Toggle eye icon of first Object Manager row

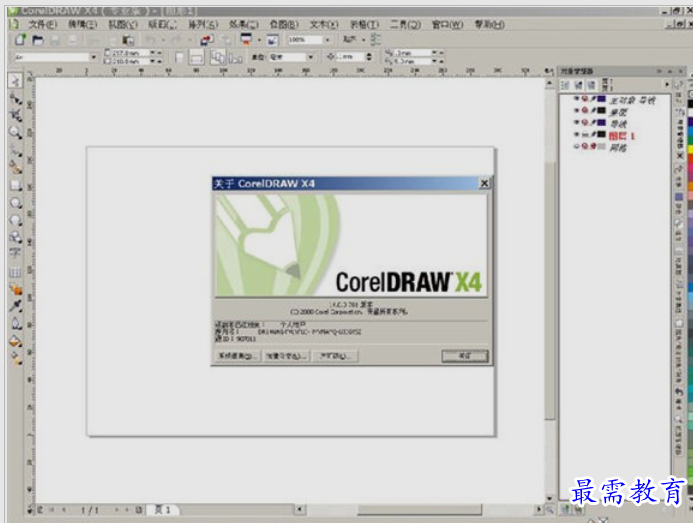(576, 98)
